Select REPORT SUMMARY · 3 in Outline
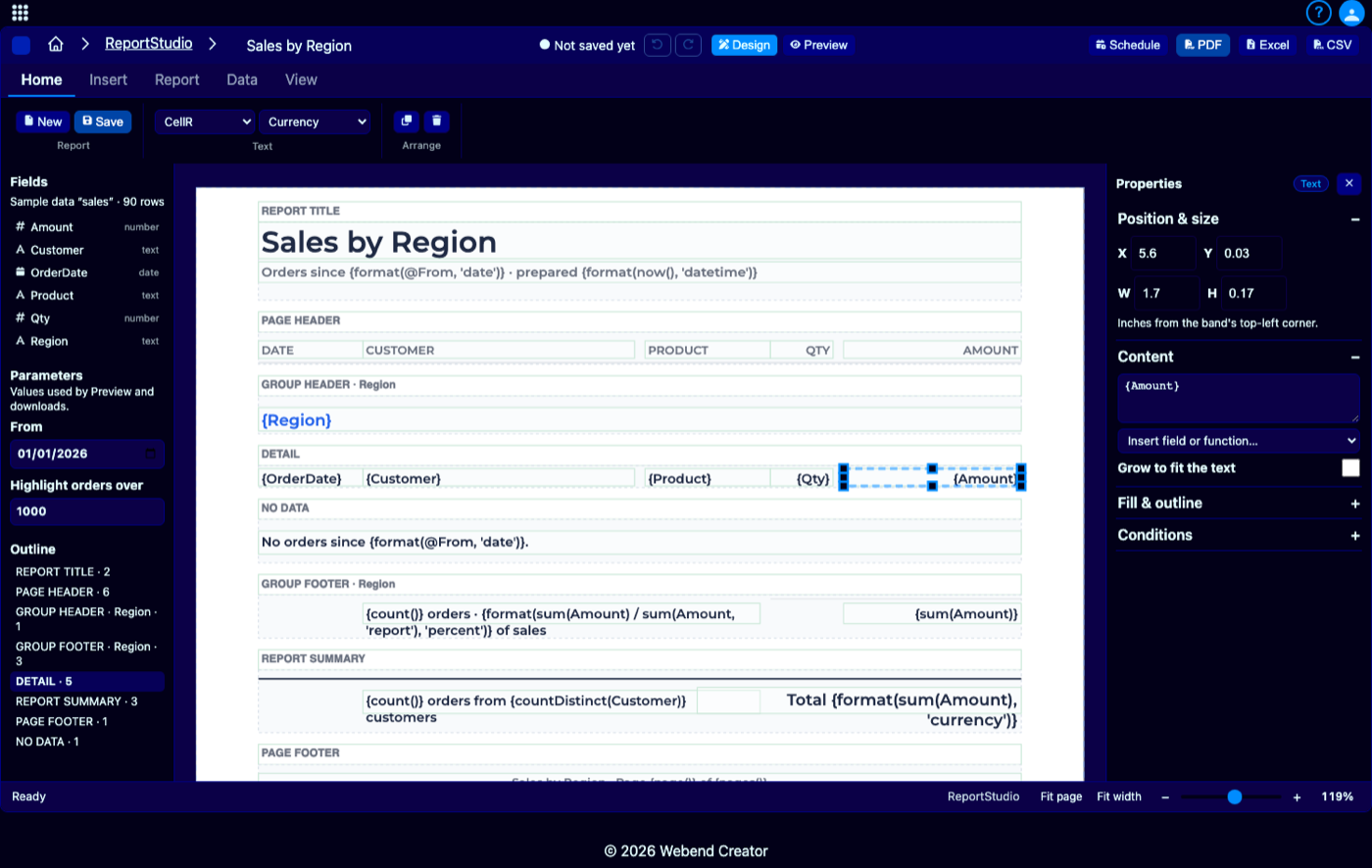 tap(86, 702)
